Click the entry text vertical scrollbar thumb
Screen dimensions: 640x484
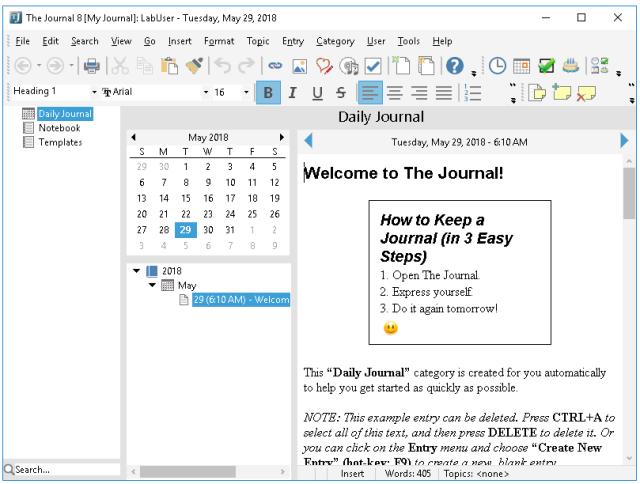(x=629, y=193)
